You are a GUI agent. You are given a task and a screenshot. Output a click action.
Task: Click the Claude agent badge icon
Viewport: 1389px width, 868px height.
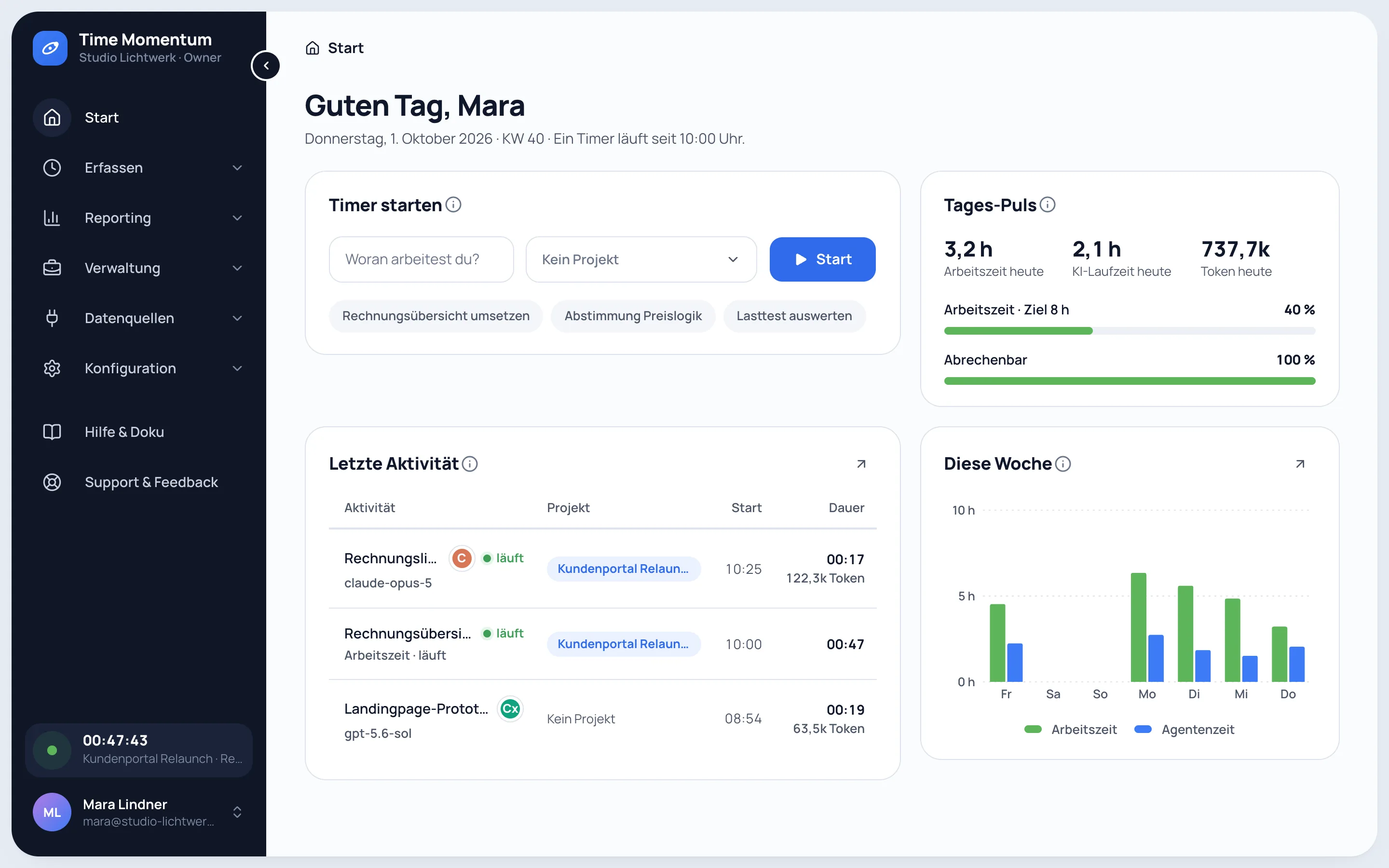(x=462, y=558)
